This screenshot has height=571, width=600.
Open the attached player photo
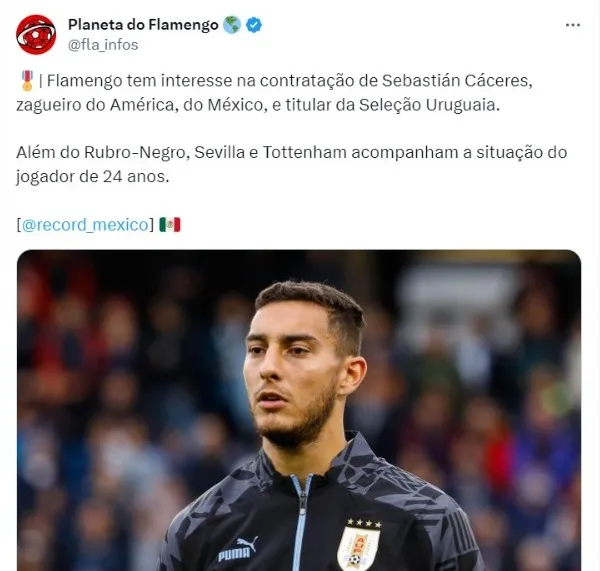coord(299,410)
